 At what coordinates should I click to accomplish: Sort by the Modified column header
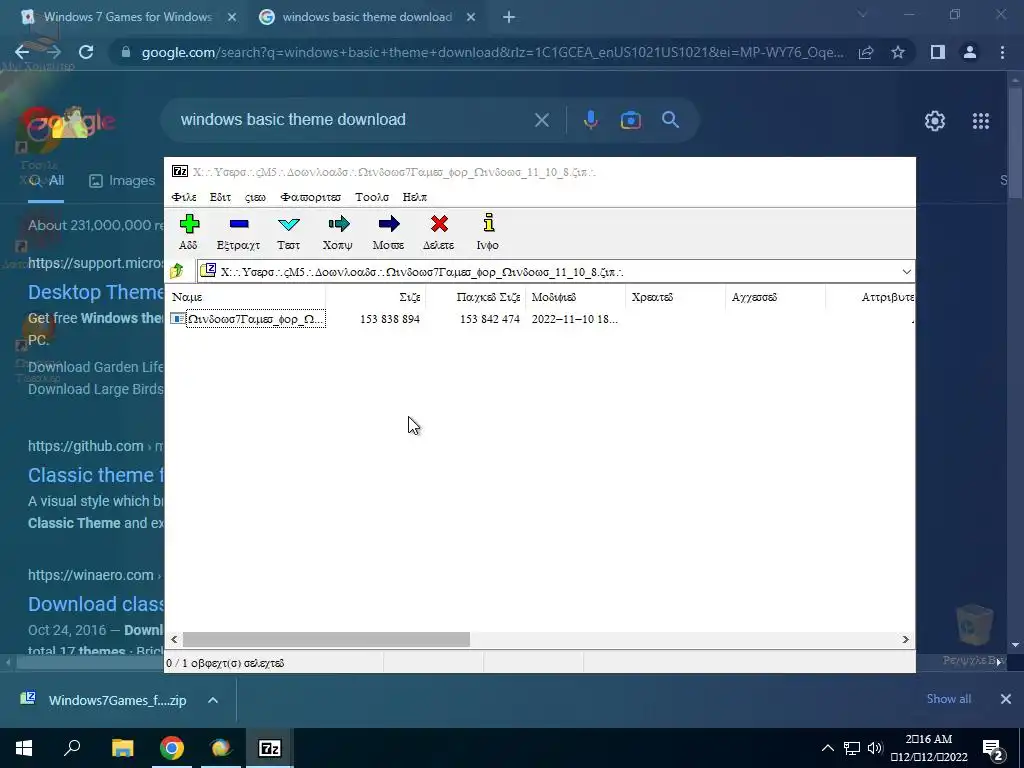[575, 297]
